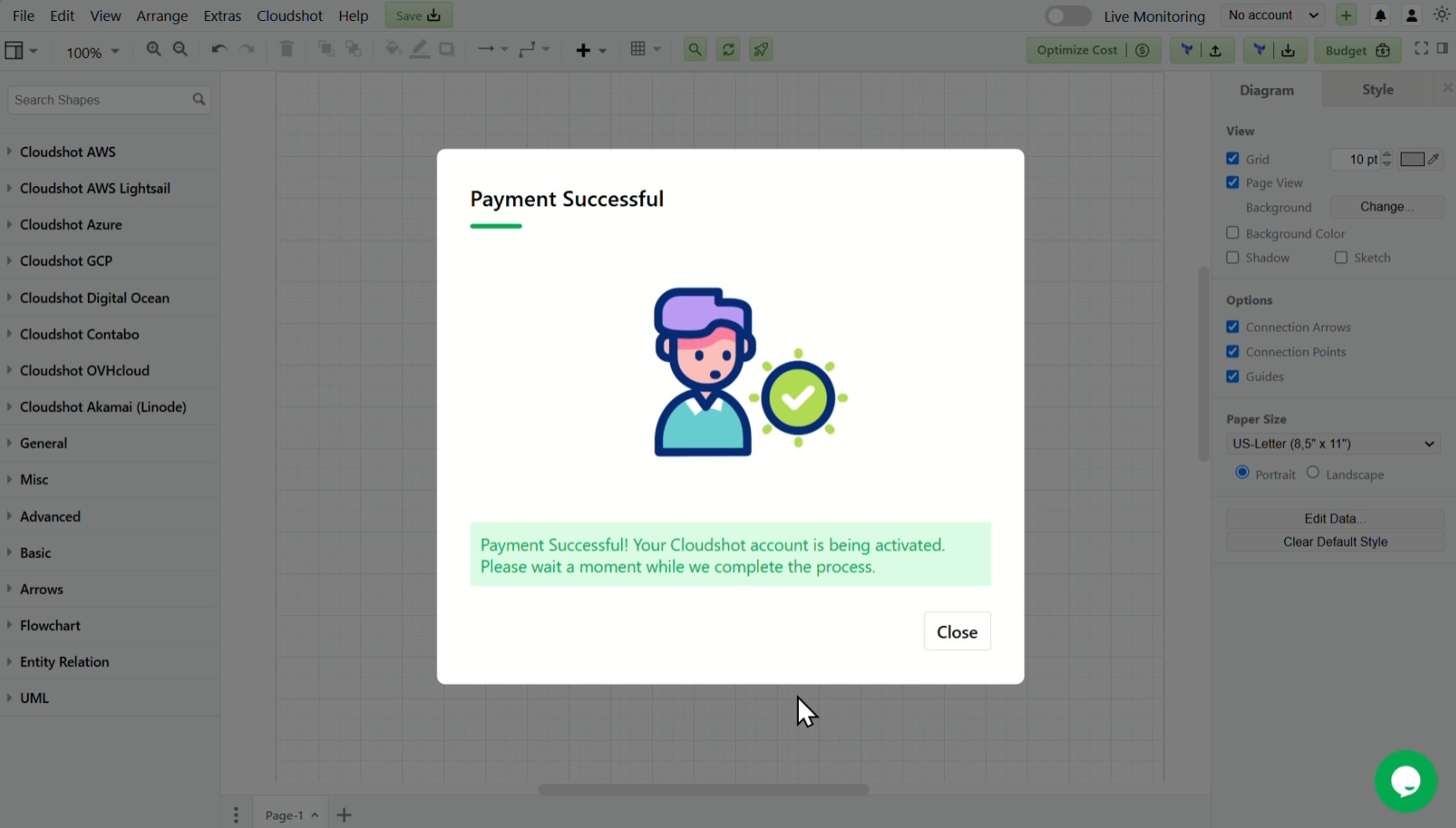
Task: Open the US-Letter paper size dropdown
Action: click(x=1333, y=443)
